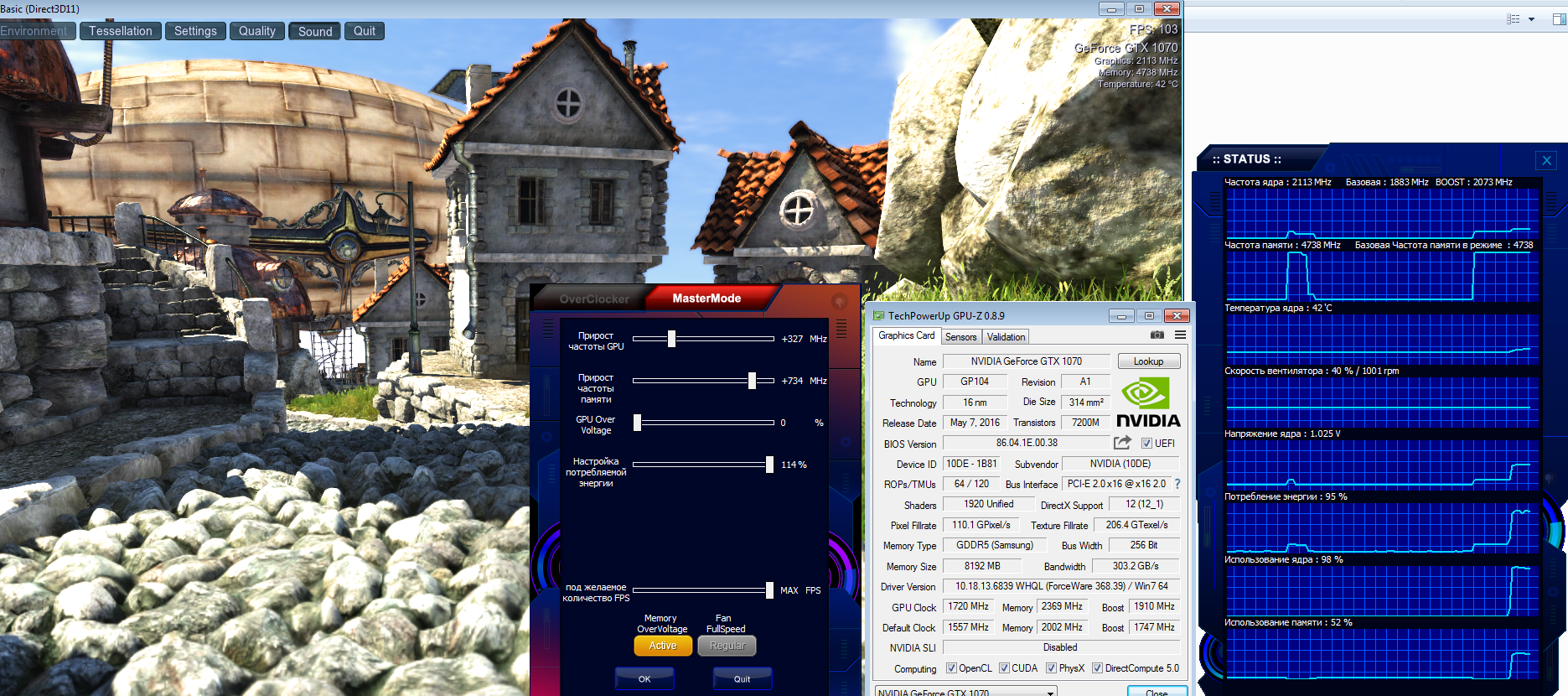
Task: Click the power consumption graph in STATUS
Action: 1382,527
